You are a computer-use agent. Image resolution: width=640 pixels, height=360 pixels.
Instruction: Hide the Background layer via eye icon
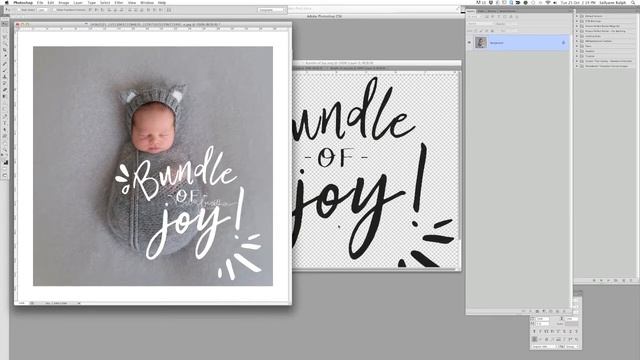469,42
